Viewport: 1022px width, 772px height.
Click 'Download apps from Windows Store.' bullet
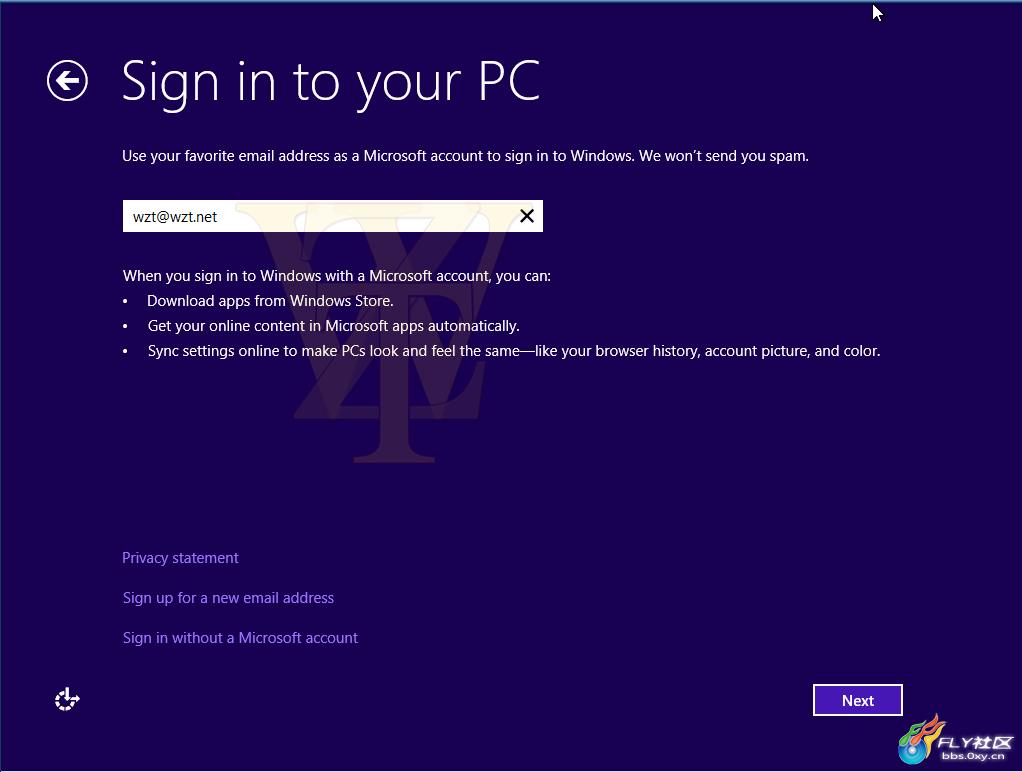[x=270, y=301]
